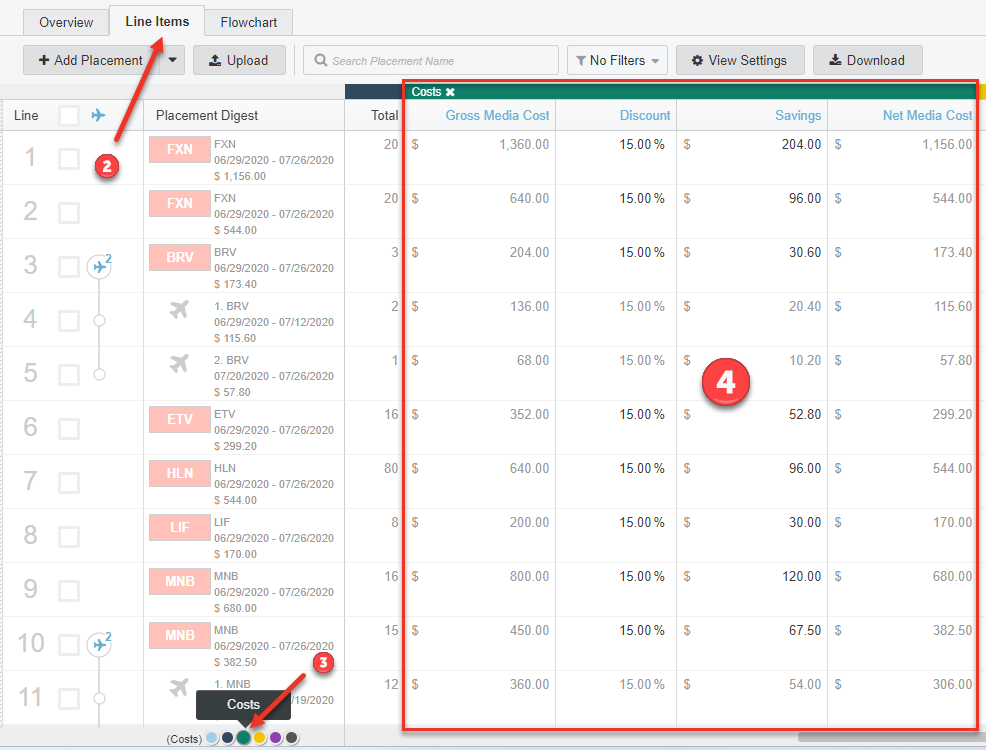Click the LIF placement badge
The width and height of the screenshot is (986, 750).
tap(180, 527)
